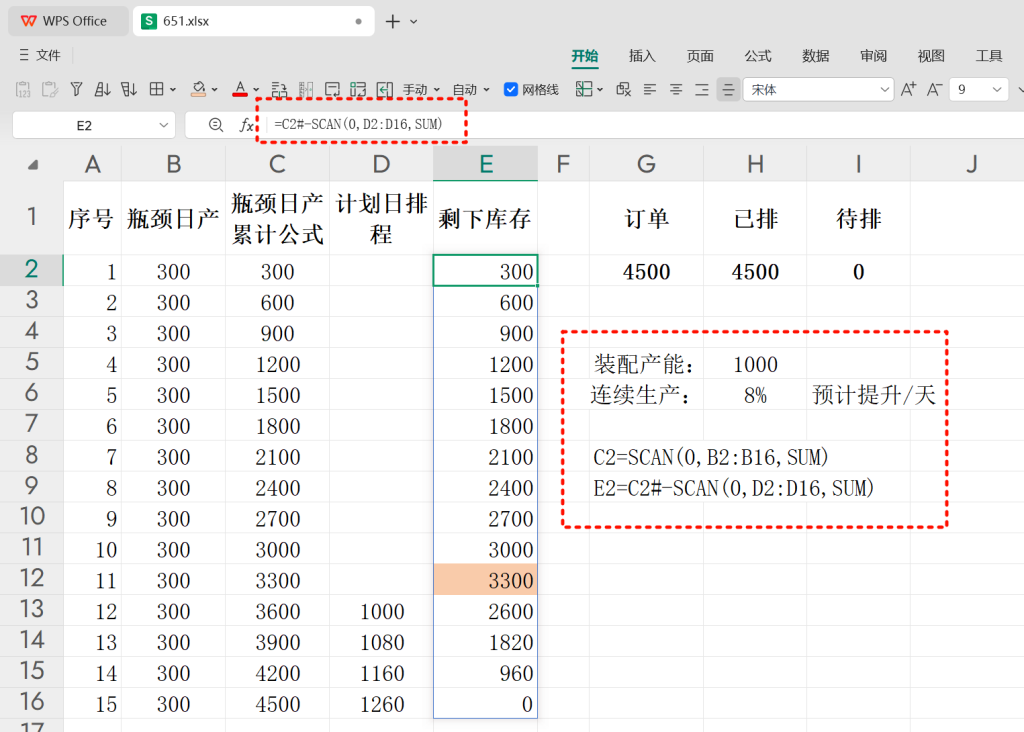Click the paste format brush clipboard icon

(x=50, y=89)
